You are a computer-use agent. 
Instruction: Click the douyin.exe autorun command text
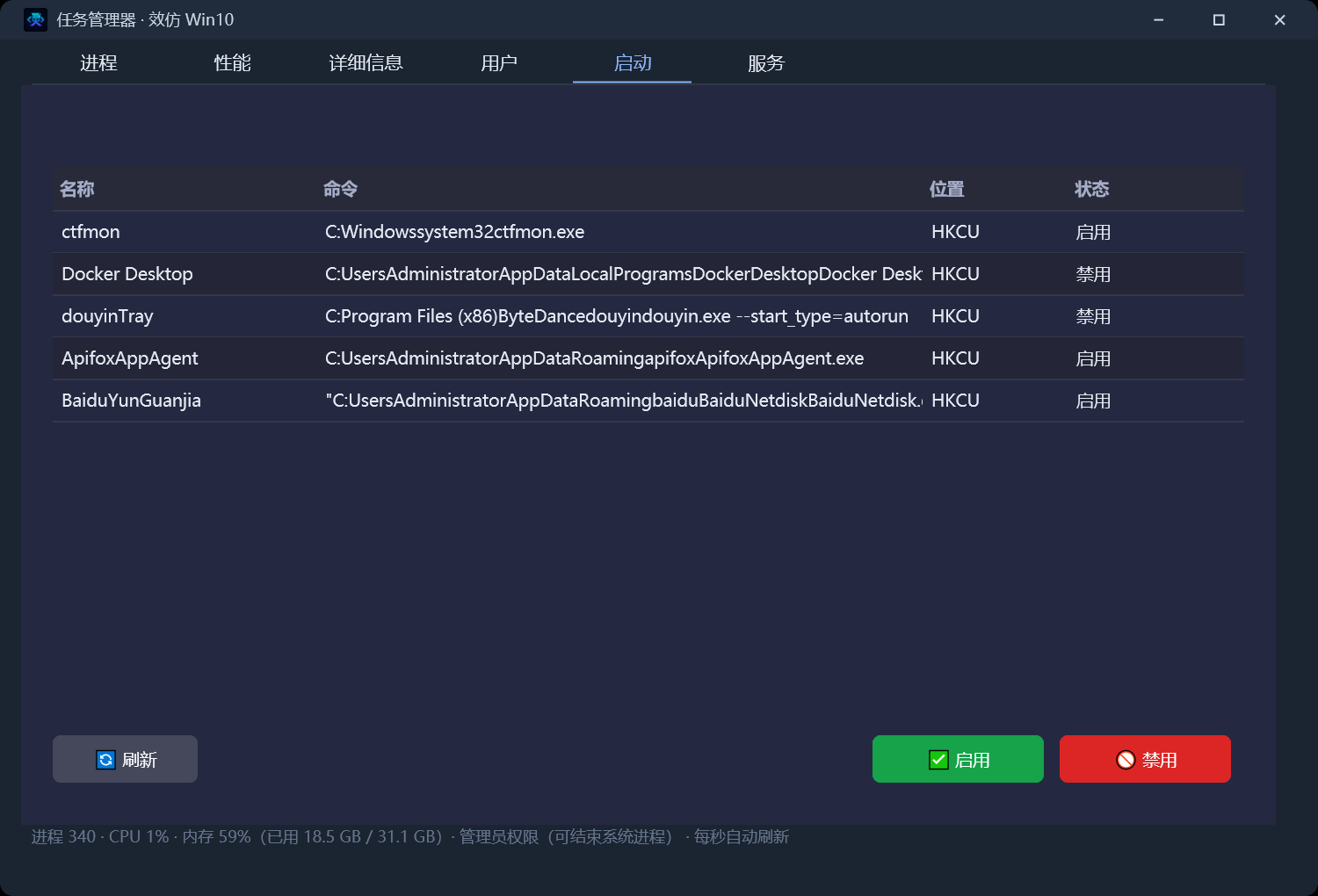617,316
